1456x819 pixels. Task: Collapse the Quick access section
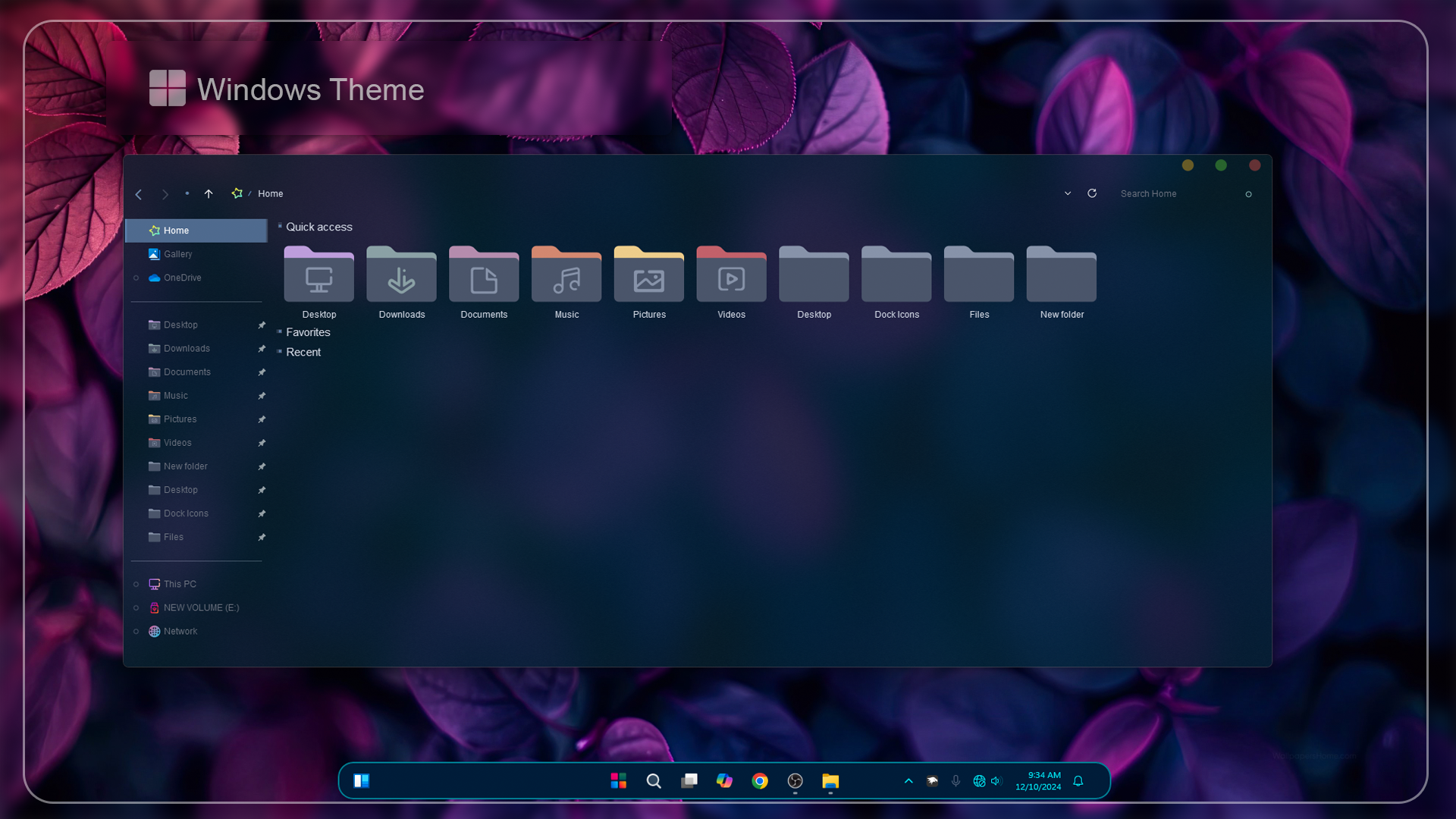point(280,226)
